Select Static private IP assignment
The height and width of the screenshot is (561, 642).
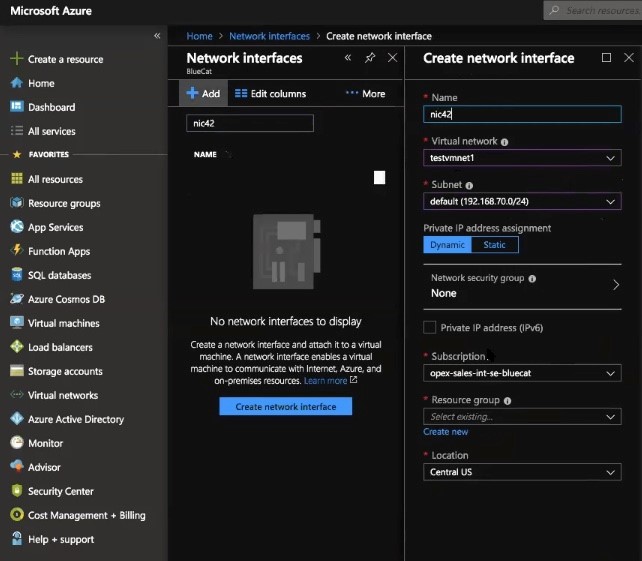point(495,245)
